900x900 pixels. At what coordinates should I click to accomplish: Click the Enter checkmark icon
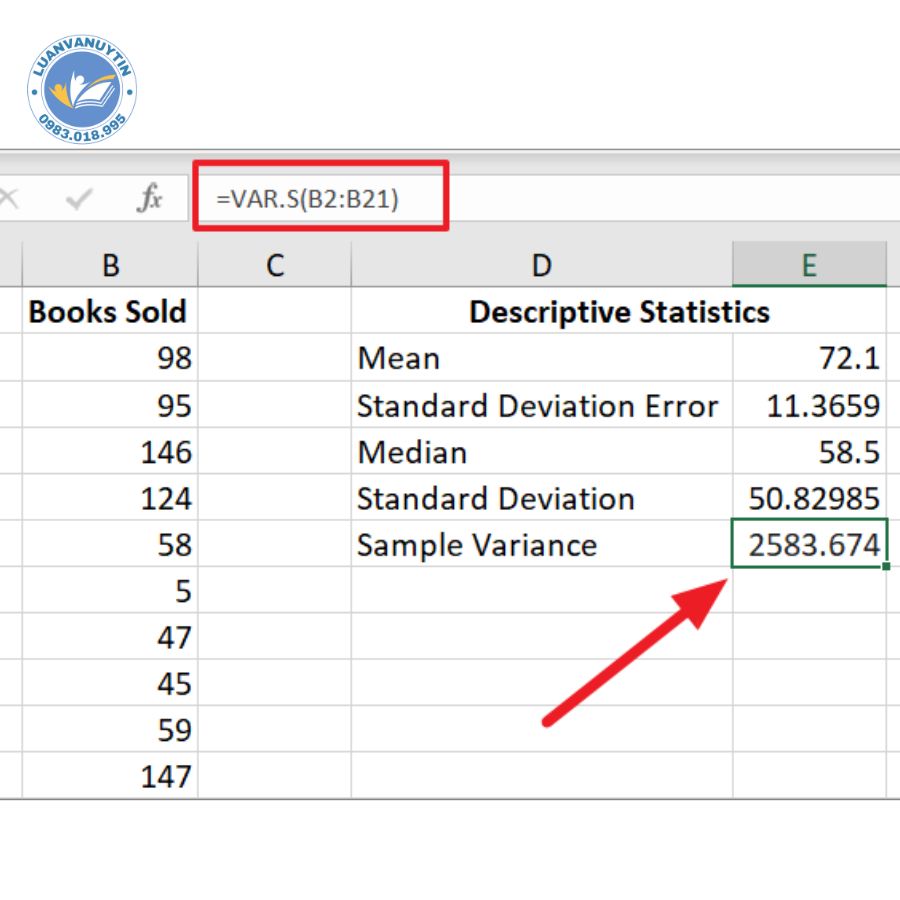[78, 199]
